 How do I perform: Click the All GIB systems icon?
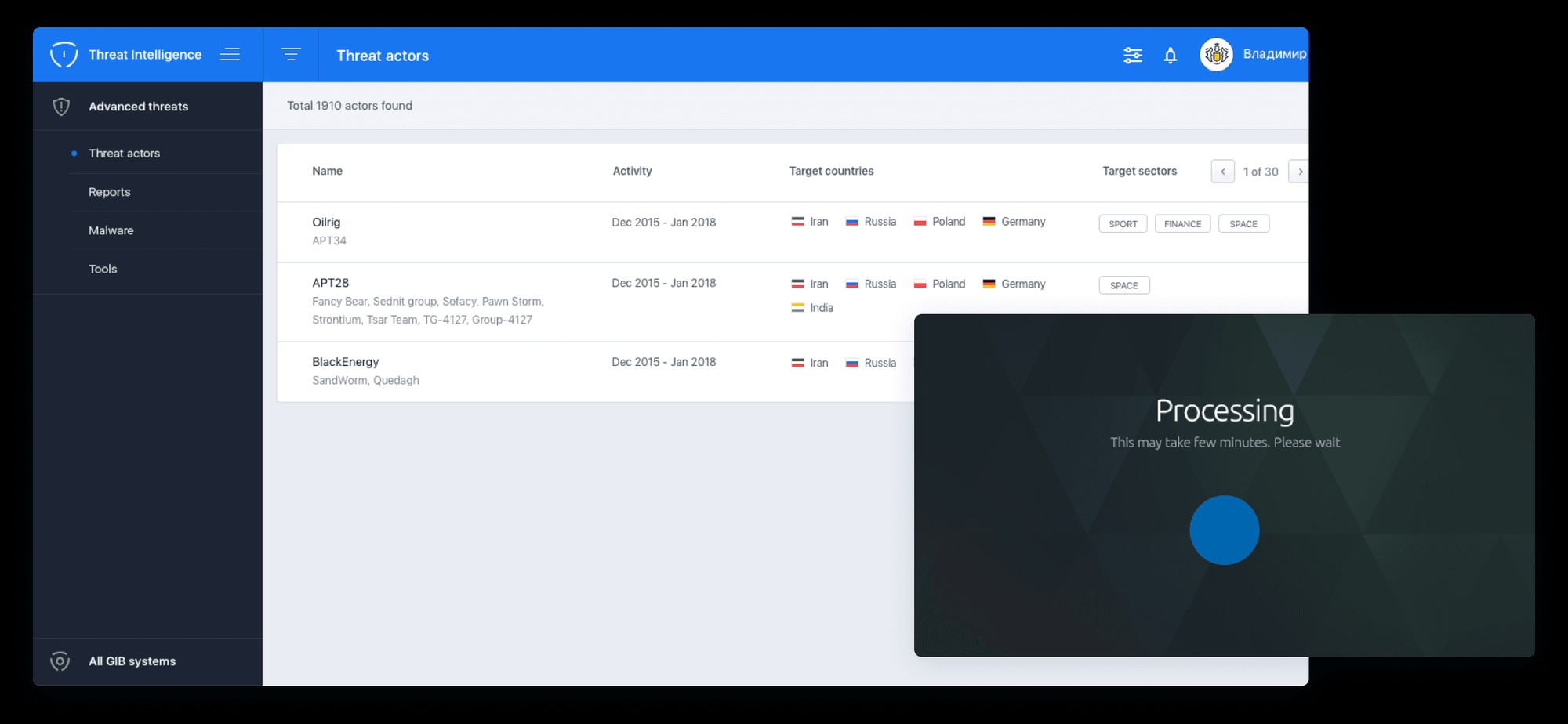pos(60,661)
